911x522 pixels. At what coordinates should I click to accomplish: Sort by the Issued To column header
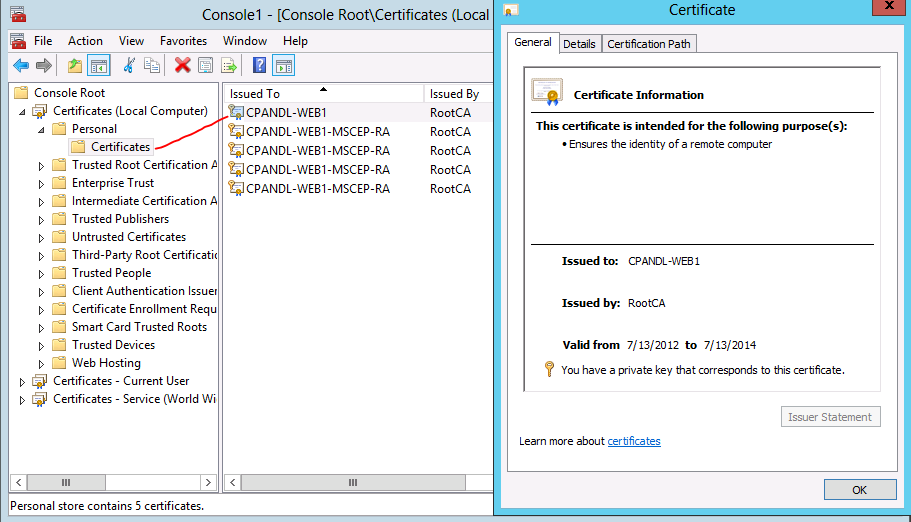[324, 94]
